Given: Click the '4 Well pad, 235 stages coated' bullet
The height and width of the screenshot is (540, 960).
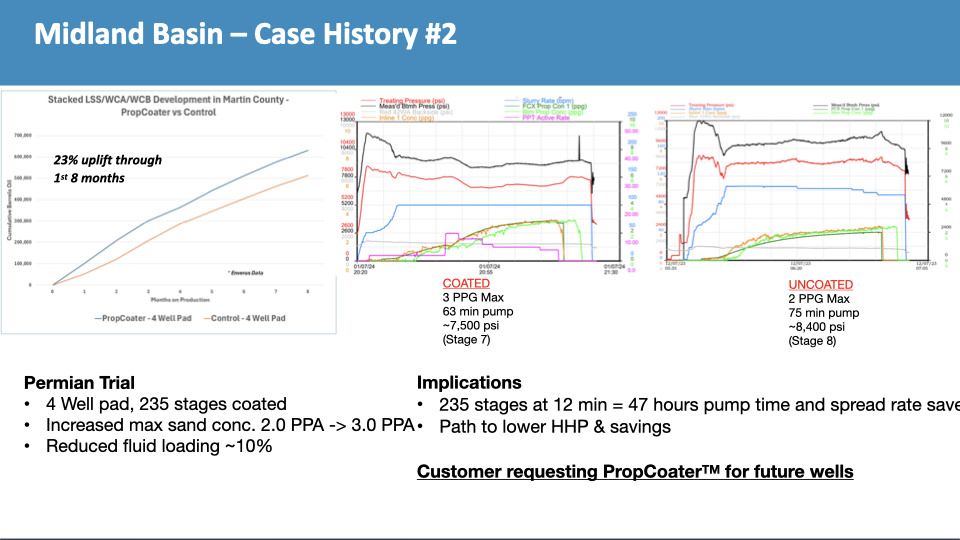Looking at the screenshot, I should click(x=166, y=404).
